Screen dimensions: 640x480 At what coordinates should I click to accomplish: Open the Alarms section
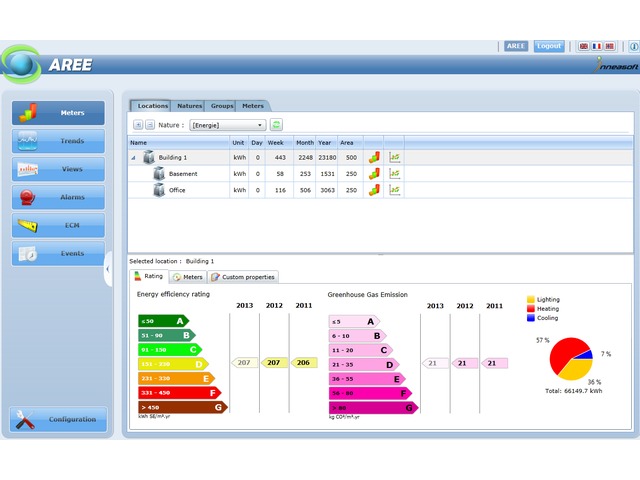(59, 198)
